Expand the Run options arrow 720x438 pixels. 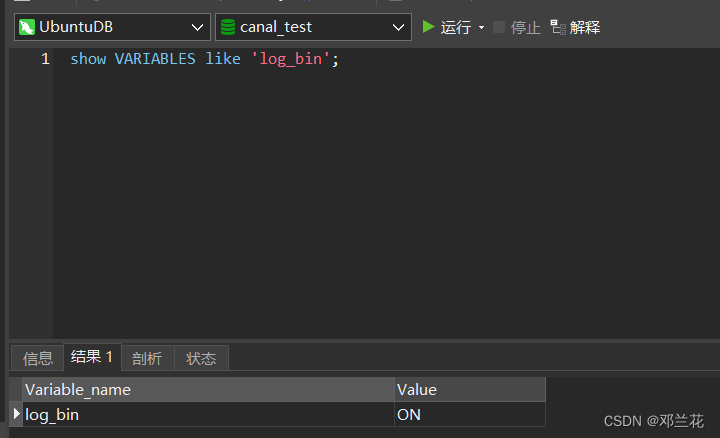pyautogui.click(x=481, y=28)
